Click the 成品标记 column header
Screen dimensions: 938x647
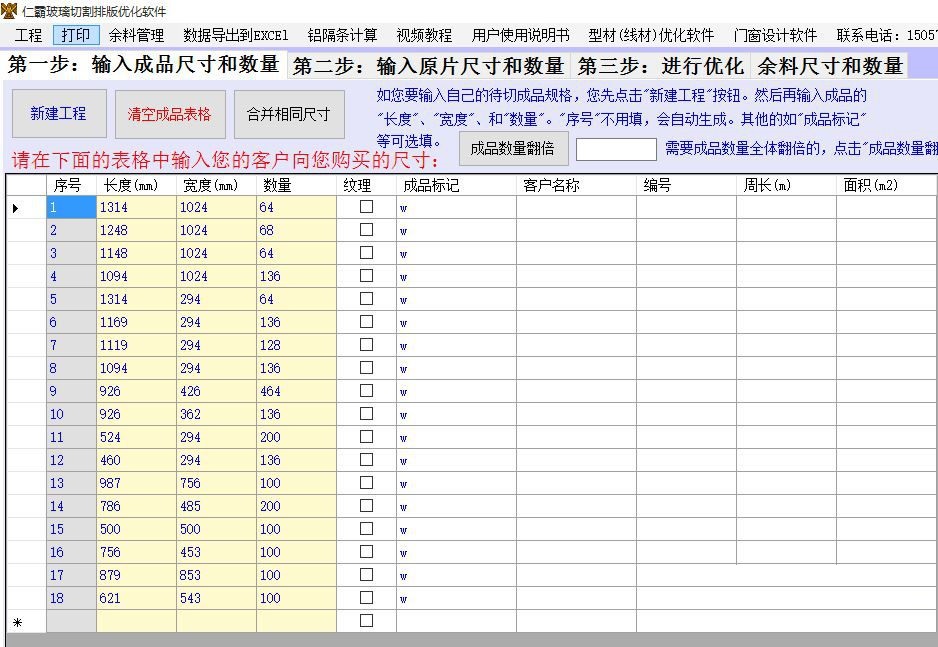tap(456, 185)
